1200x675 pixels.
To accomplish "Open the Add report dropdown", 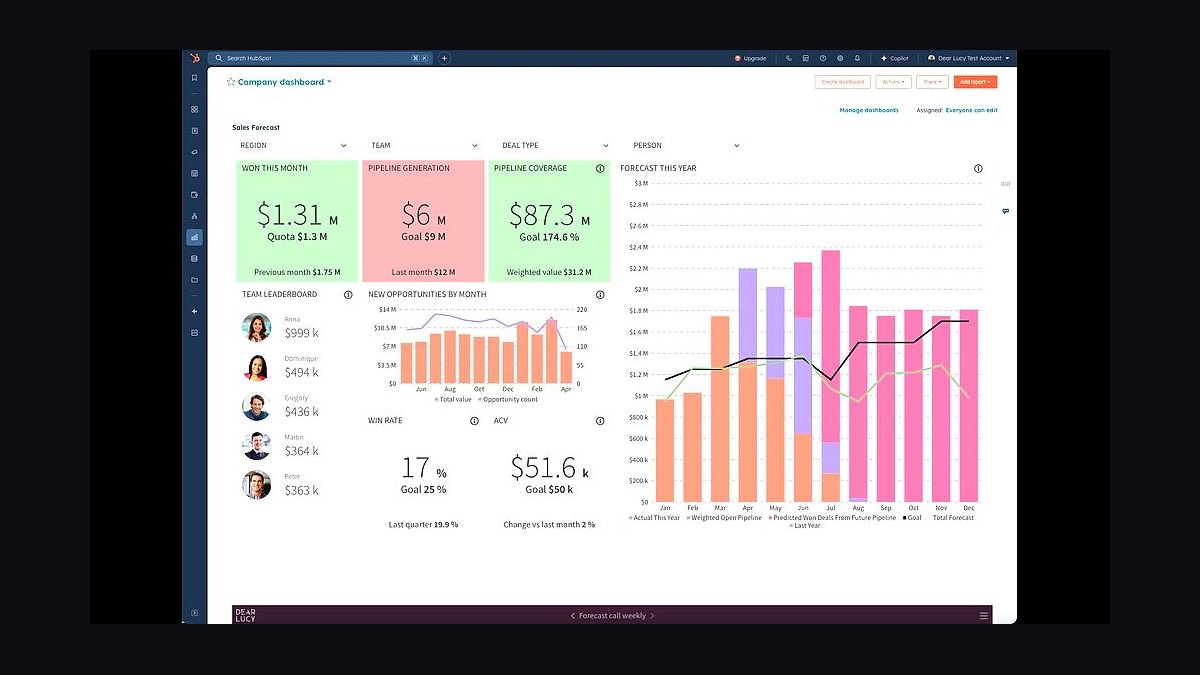I will [x=975, y=82].
